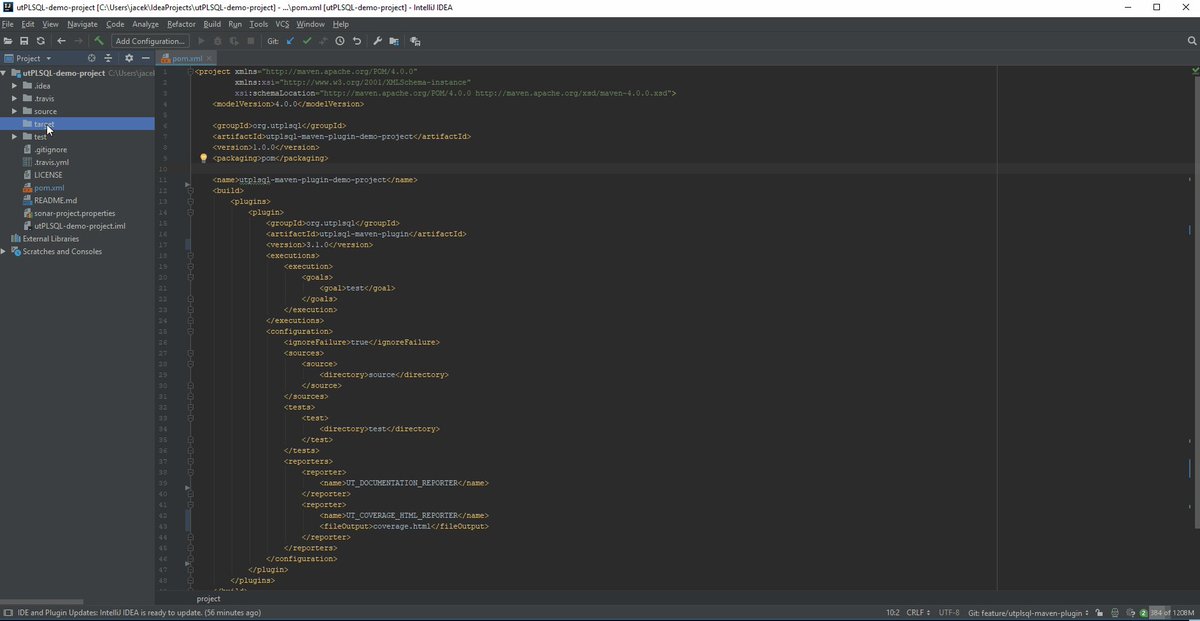Image resolution: width=1200 pixels, height=621 pixels.
Task: Click the yellow light bulb intention icon
Action: pos(203,158)
